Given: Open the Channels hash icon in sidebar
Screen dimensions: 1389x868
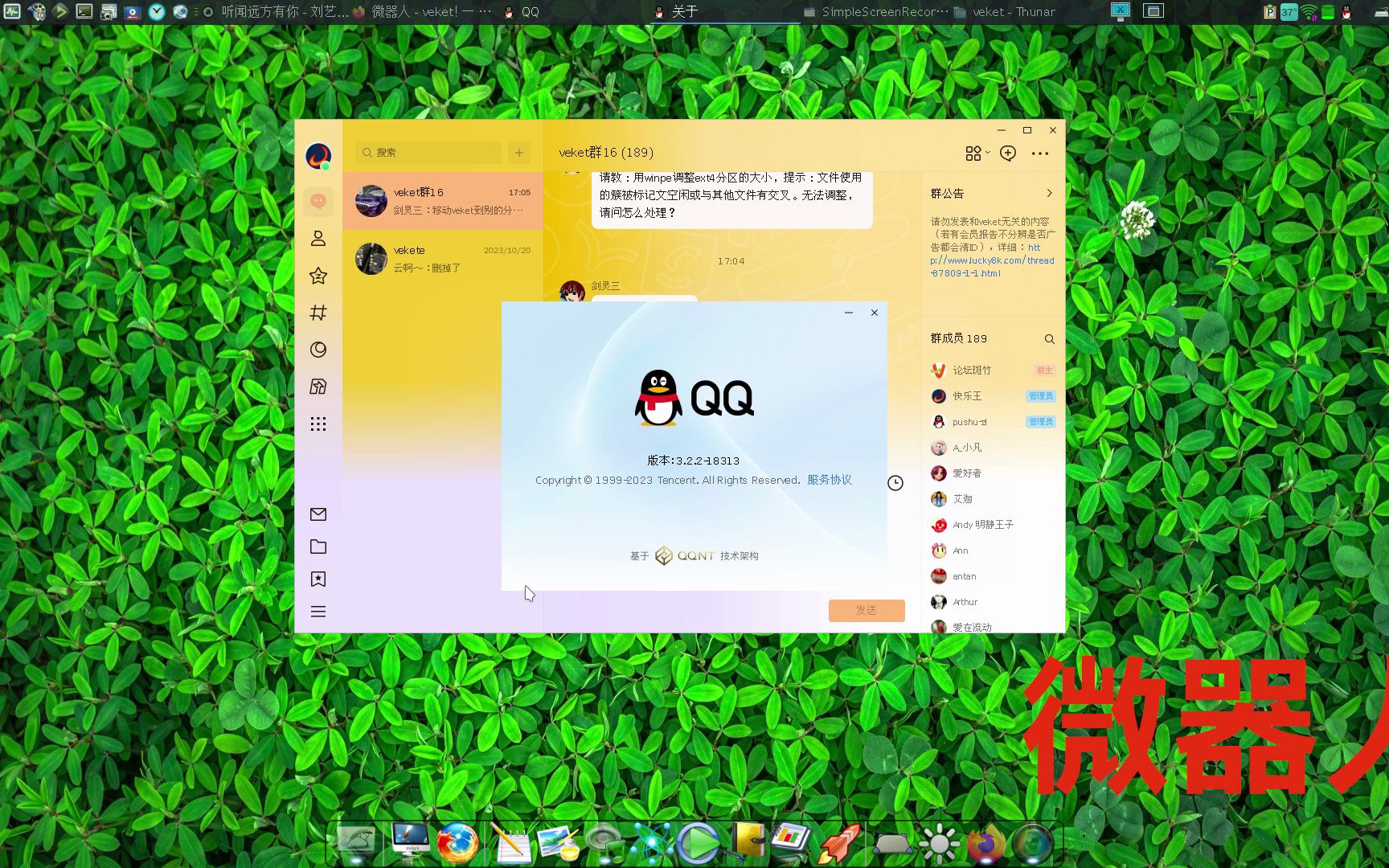Looking at the screenshot, I should point(318,313).
